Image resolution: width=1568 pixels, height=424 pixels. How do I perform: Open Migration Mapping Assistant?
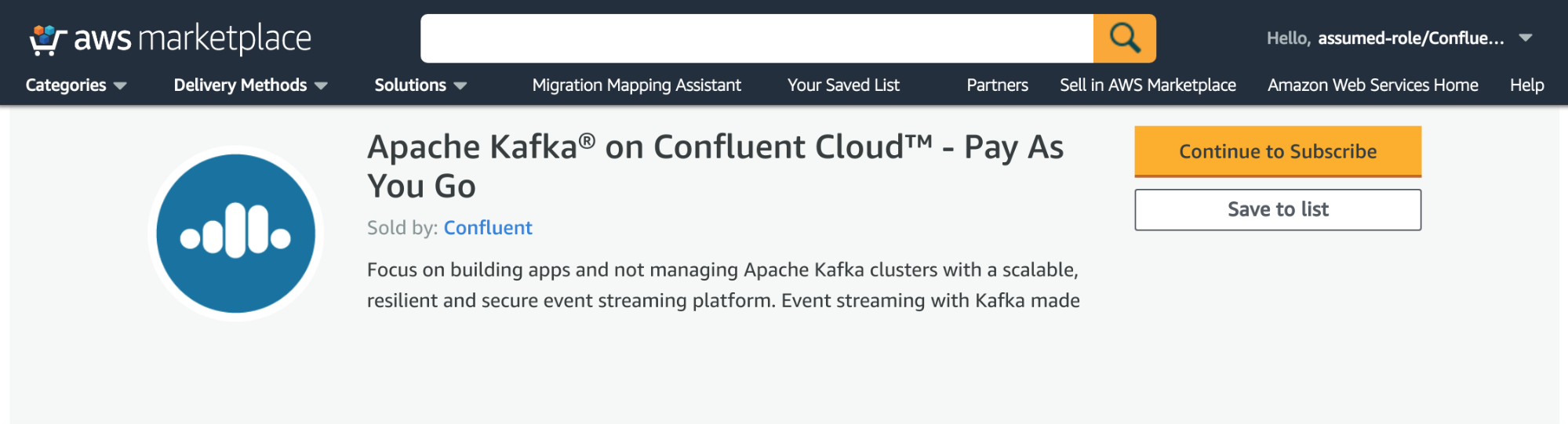(636, 85)
